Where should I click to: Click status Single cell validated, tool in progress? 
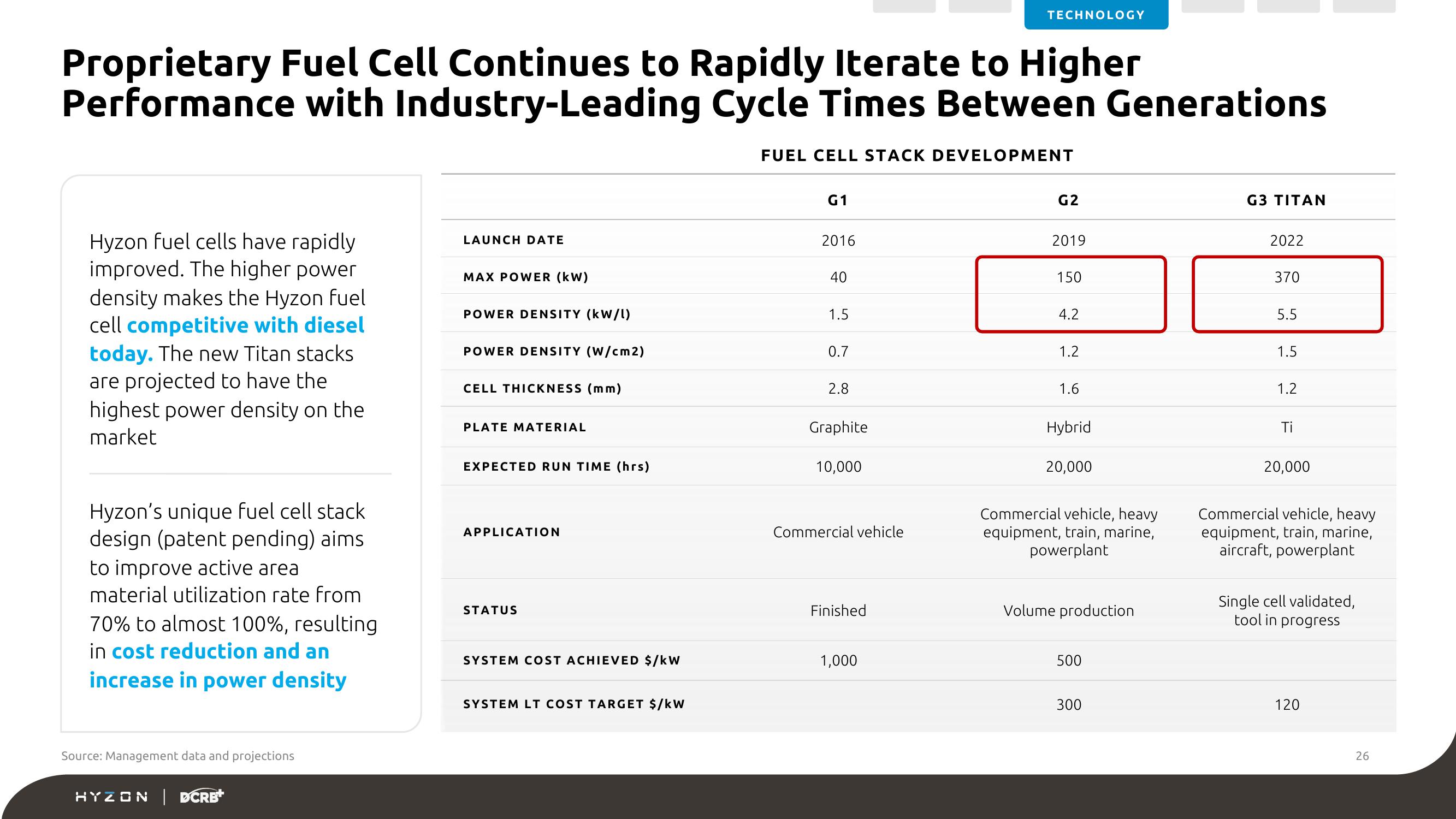pyautogui.click(x=1287, y=611)
